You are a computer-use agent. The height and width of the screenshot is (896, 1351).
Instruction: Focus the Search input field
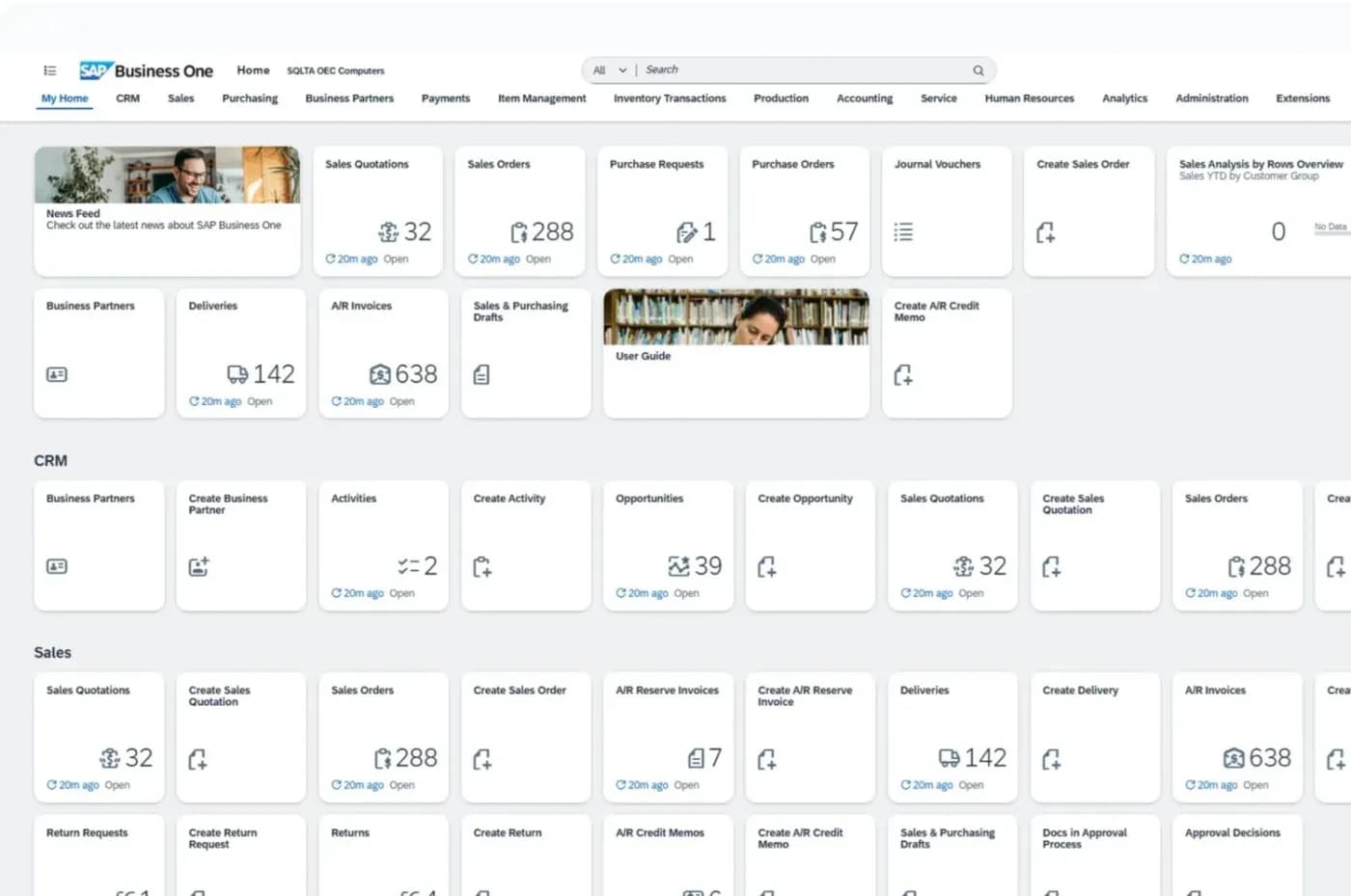[806, 70]
